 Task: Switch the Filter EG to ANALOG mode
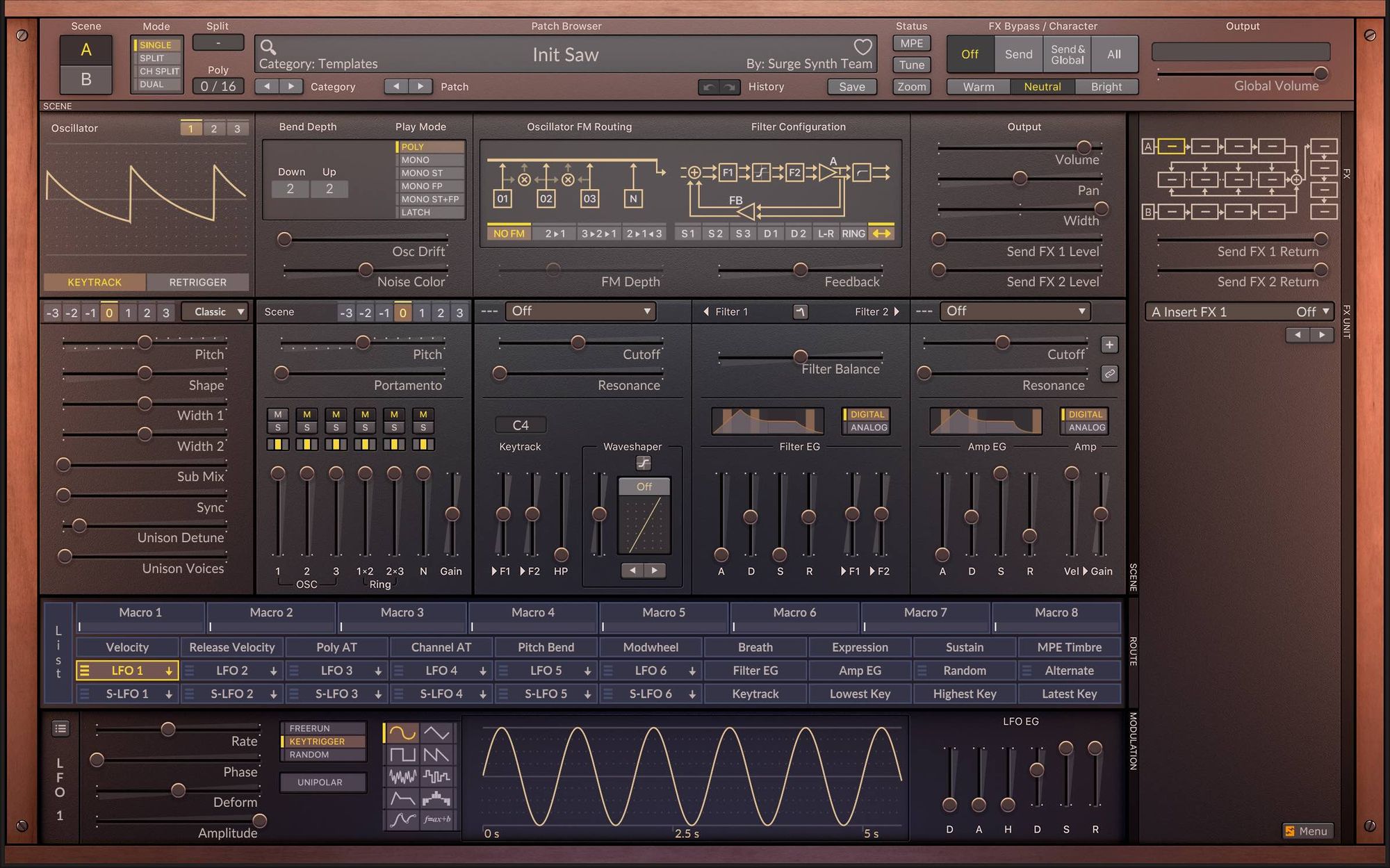click(866, 429)
